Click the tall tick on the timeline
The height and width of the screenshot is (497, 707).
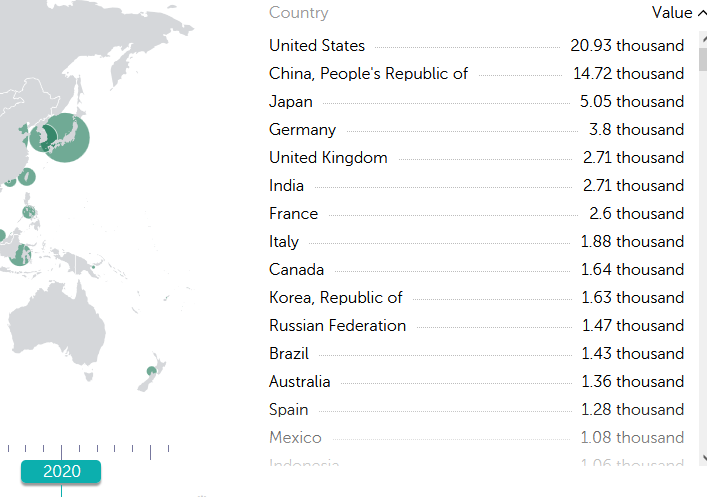(151, 452)
